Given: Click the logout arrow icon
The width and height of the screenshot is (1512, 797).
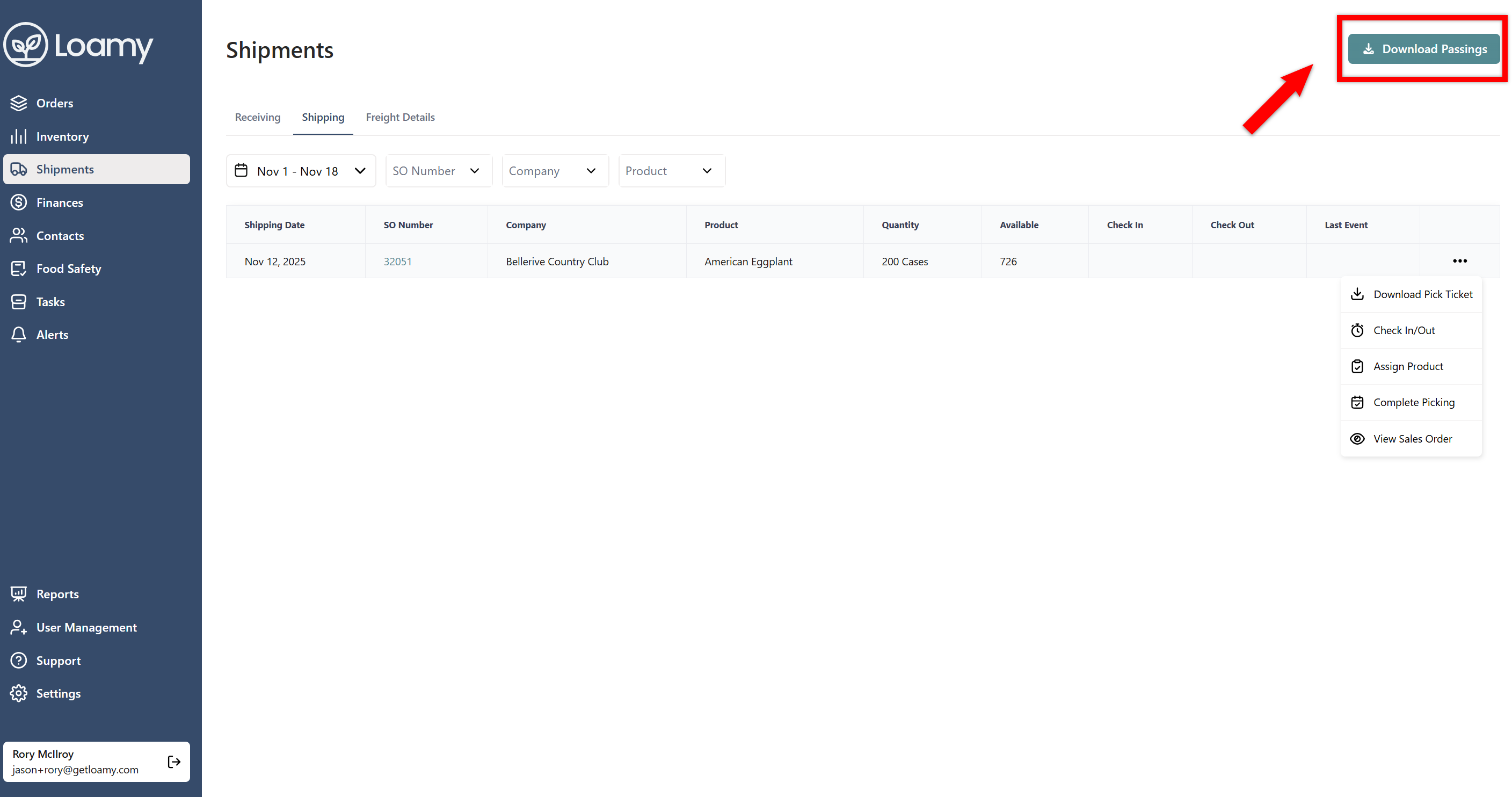Looking at the screenshot, I should click(174, 762).
